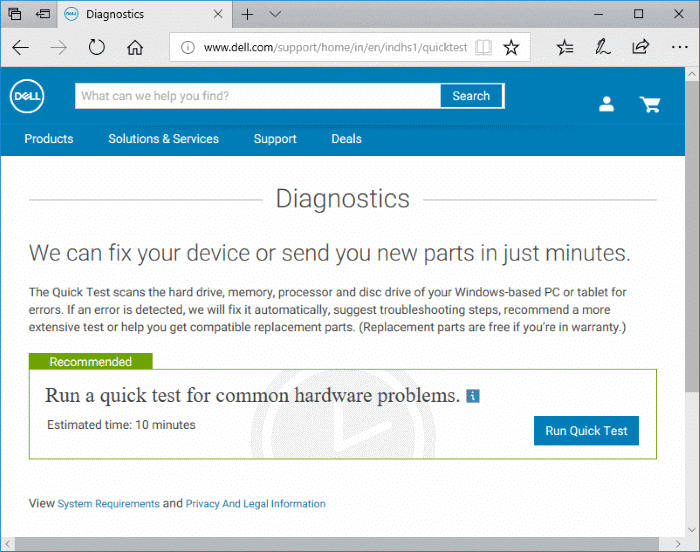Click the Diagnostics page heading
Viewport: 700px width, 552px height.
tap(342, 199)
